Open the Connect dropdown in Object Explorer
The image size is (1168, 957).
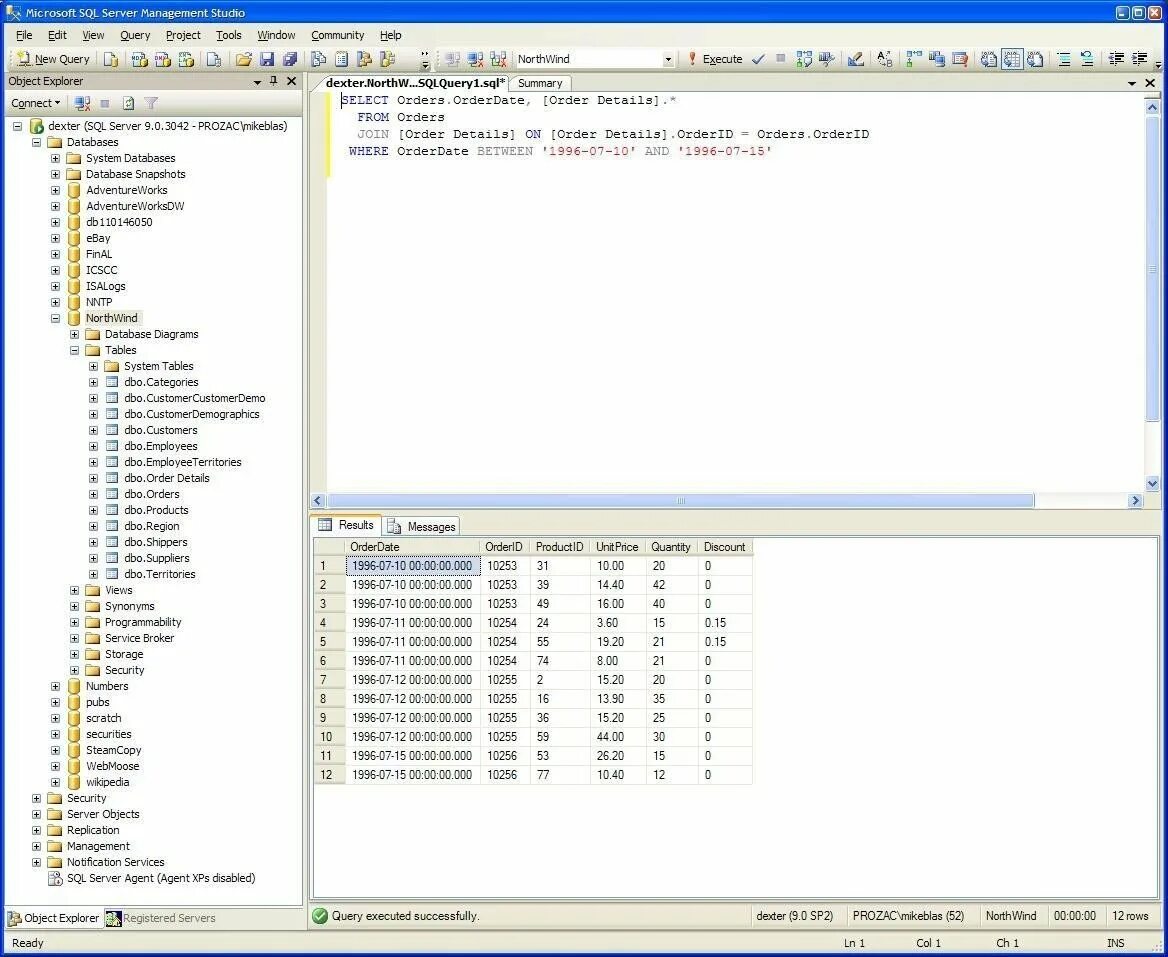[35, 103]
